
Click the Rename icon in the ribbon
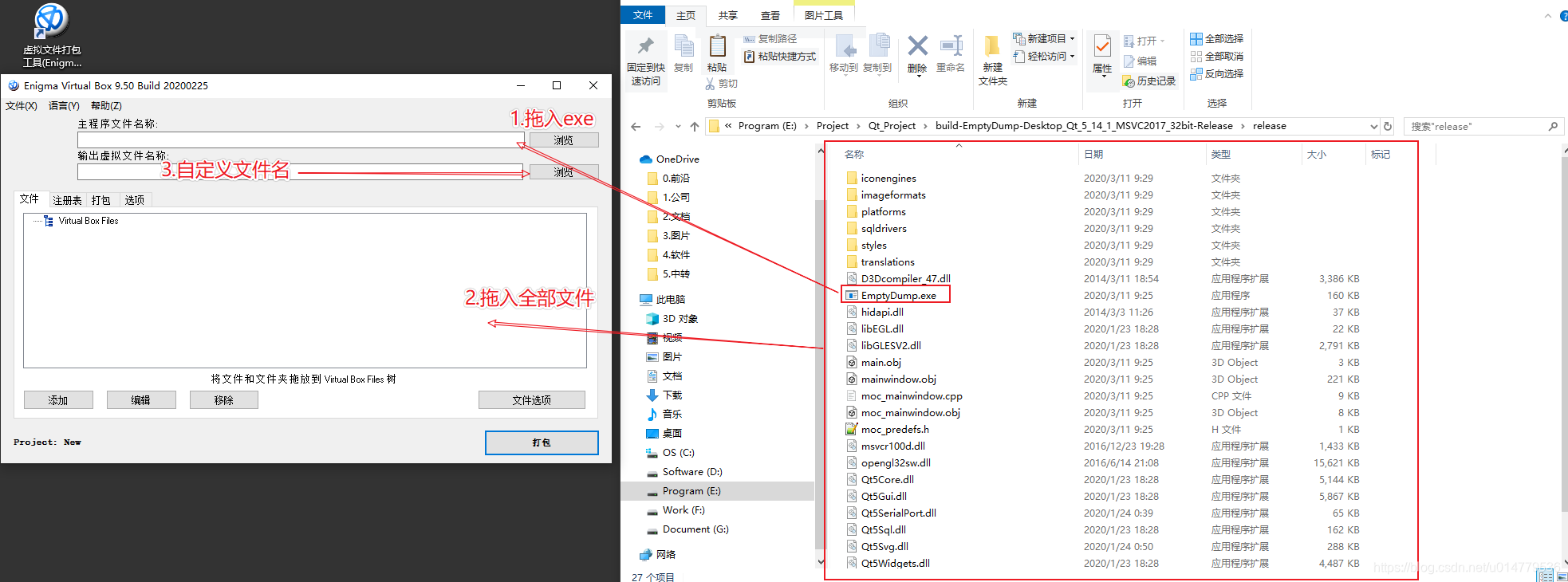click(951, 45)
